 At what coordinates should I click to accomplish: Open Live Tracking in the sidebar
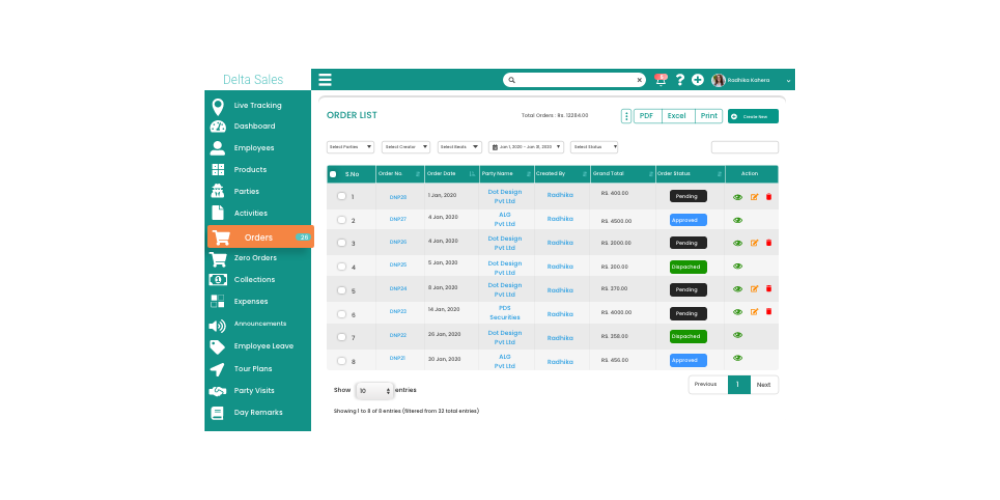coord(258,106)
